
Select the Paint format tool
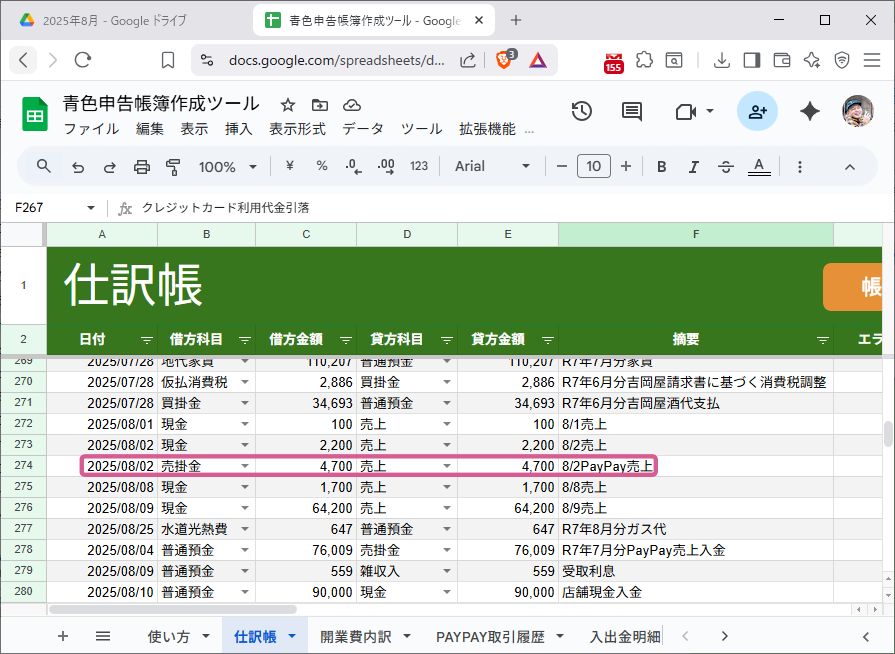[x=172, y=166]
